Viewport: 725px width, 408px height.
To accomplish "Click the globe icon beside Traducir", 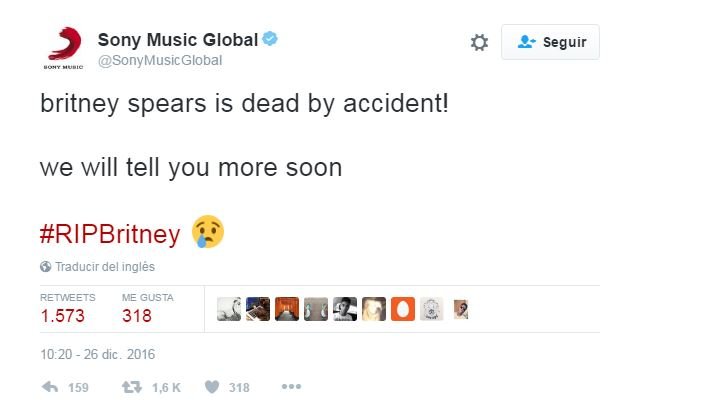I will (x=45, y=267).
